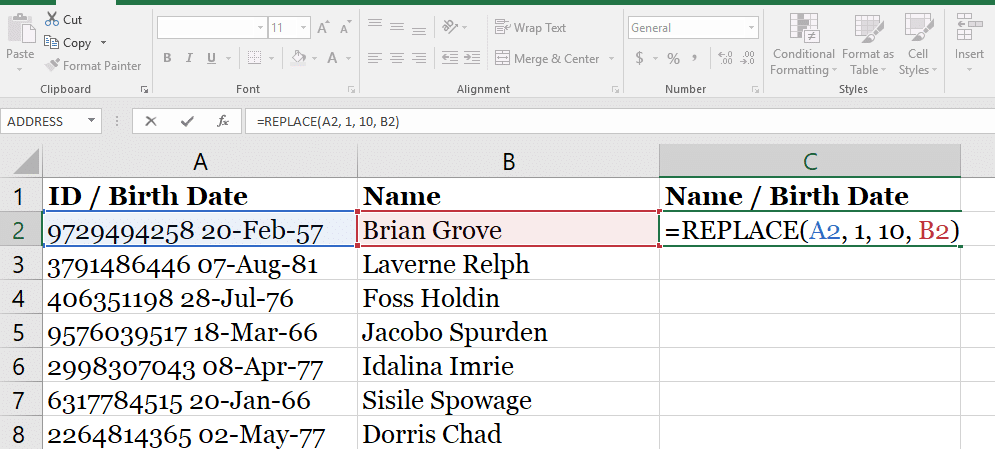Click the Middle Align icon
The image size is (995, 449).
coord(397,27)
